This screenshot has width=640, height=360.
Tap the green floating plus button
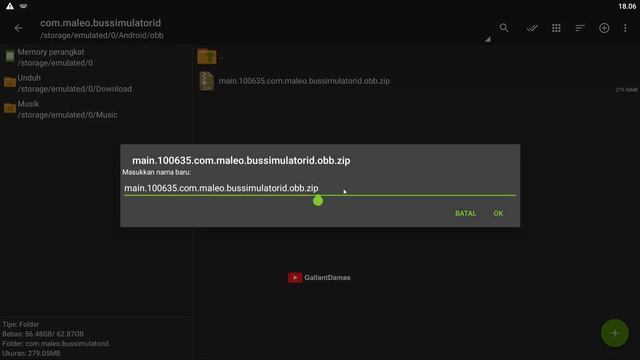tap(615, 333)
